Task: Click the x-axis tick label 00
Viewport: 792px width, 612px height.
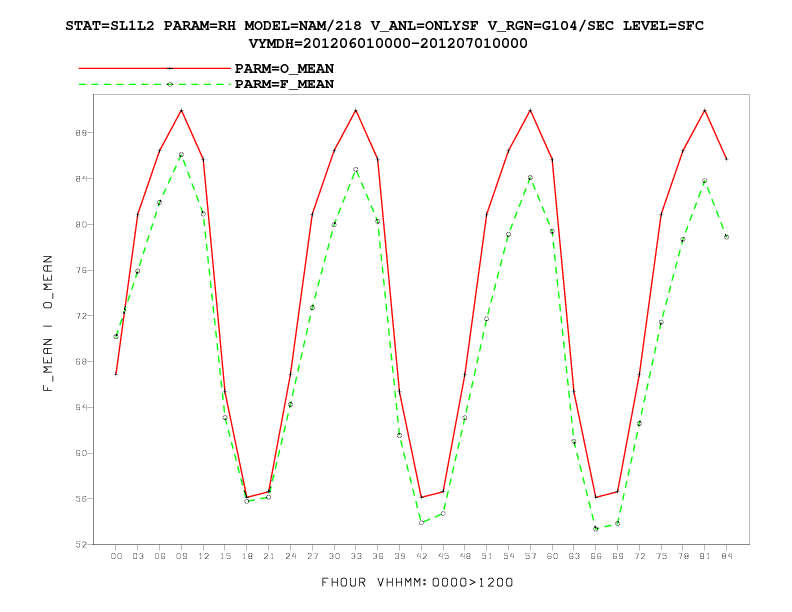Action: (116, 556)
